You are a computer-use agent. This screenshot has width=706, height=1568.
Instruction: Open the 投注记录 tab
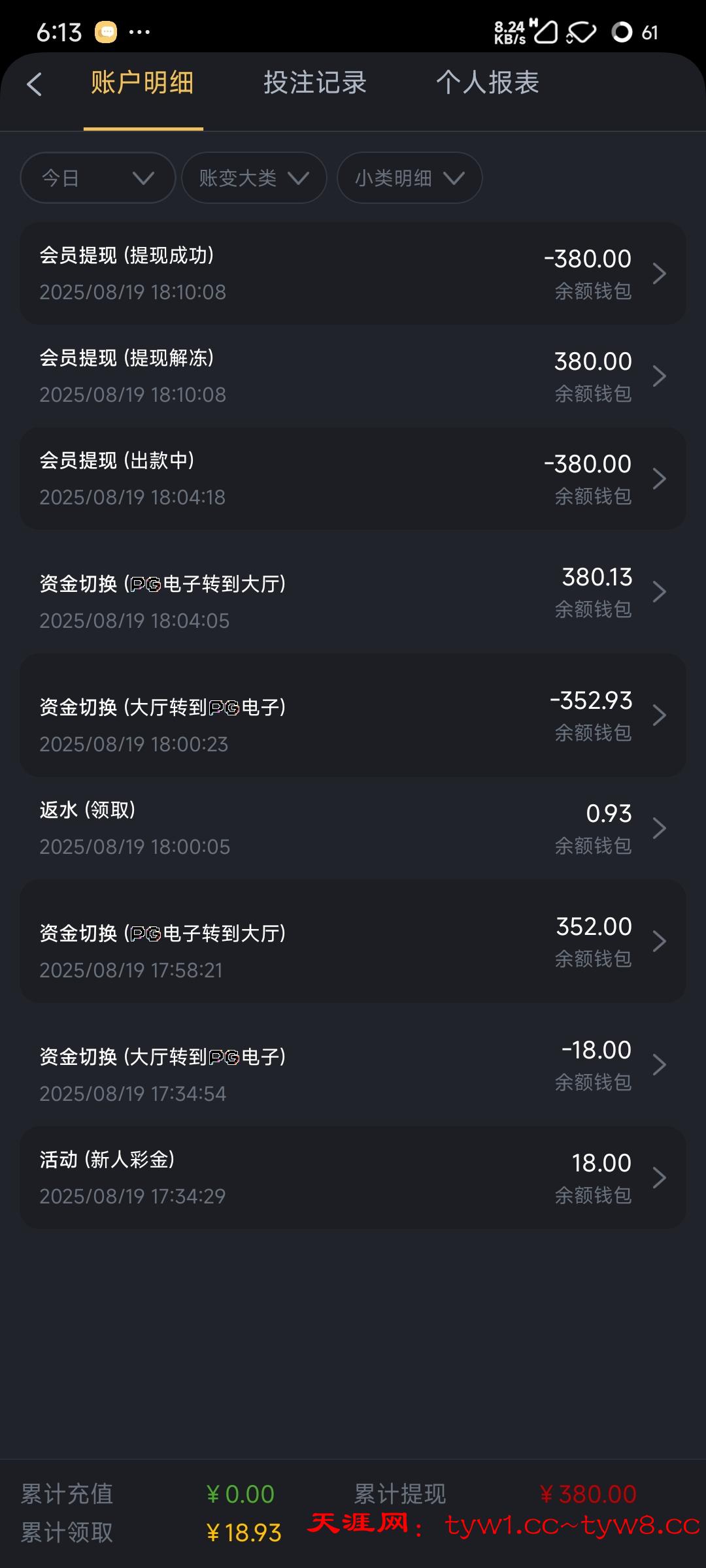tap(315, 83)
